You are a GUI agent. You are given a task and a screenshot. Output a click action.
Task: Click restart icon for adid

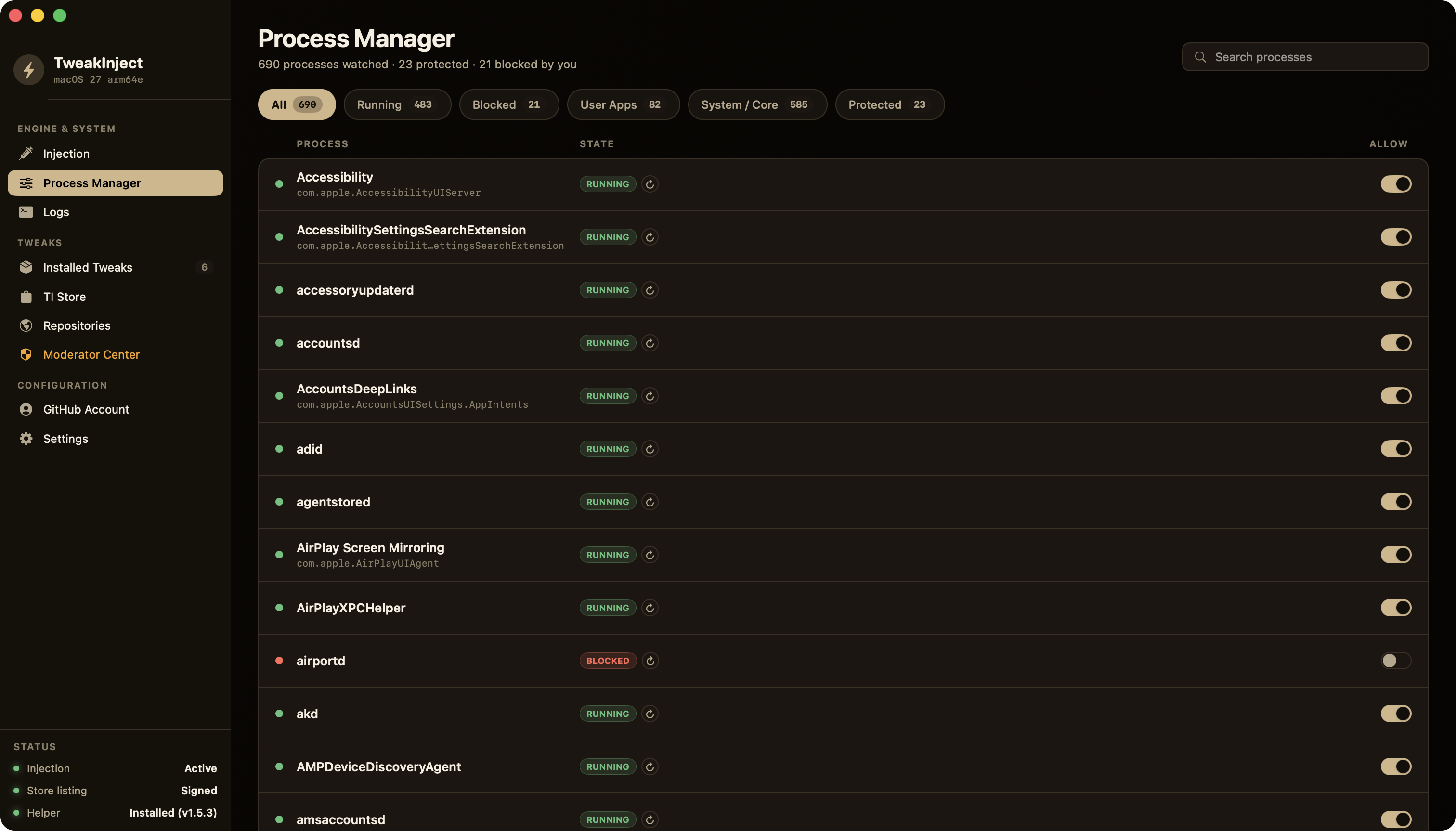click(x=650, y=449)
